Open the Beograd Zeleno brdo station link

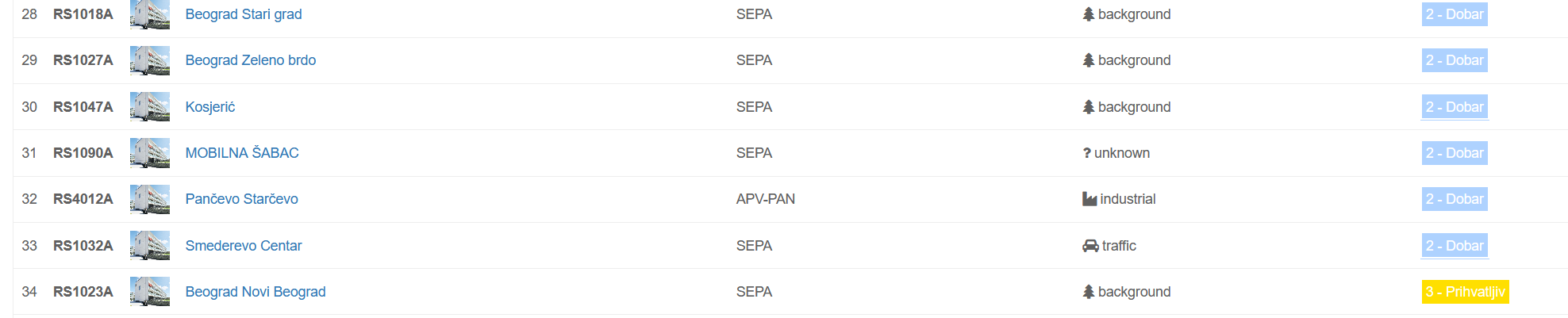(x=250, y=60)
